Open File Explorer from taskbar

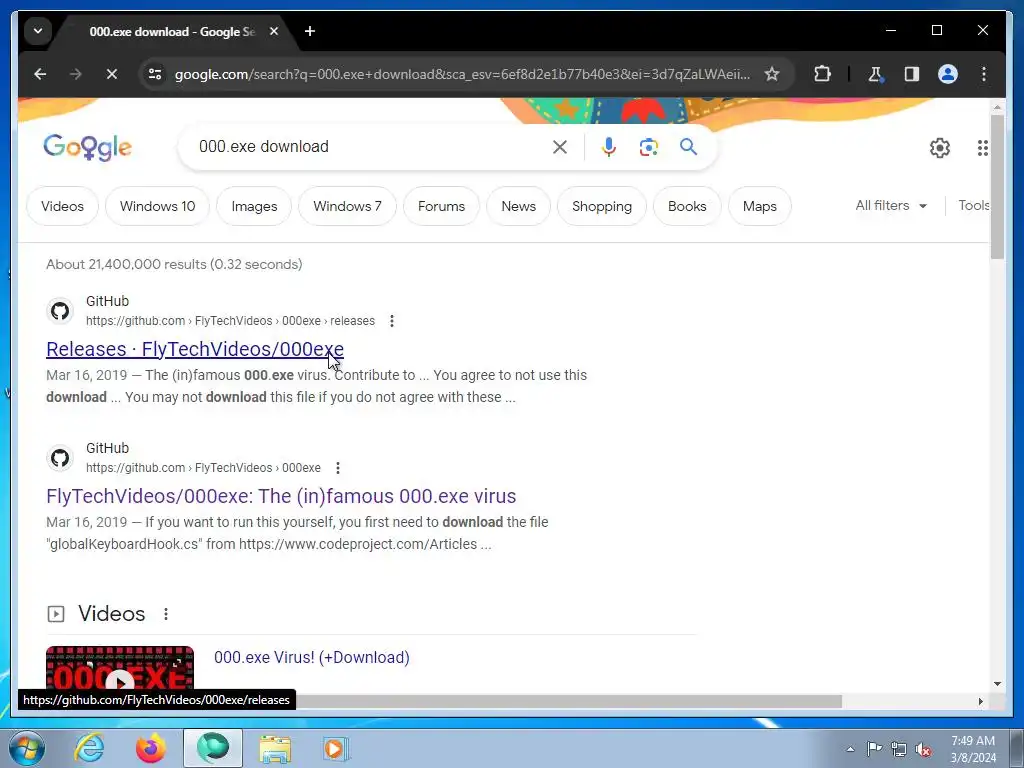tap(275, 748)
